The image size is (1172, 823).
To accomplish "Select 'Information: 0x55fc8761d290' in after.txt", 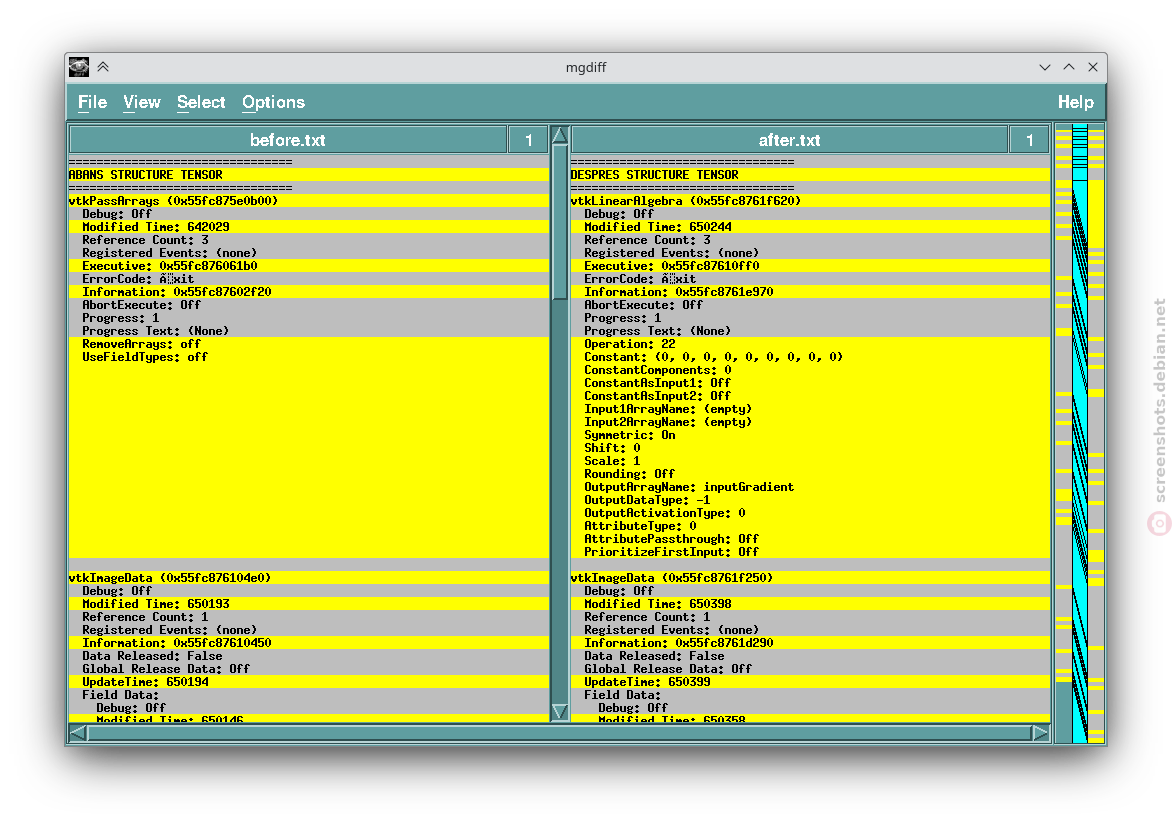I will pos(810,643).
